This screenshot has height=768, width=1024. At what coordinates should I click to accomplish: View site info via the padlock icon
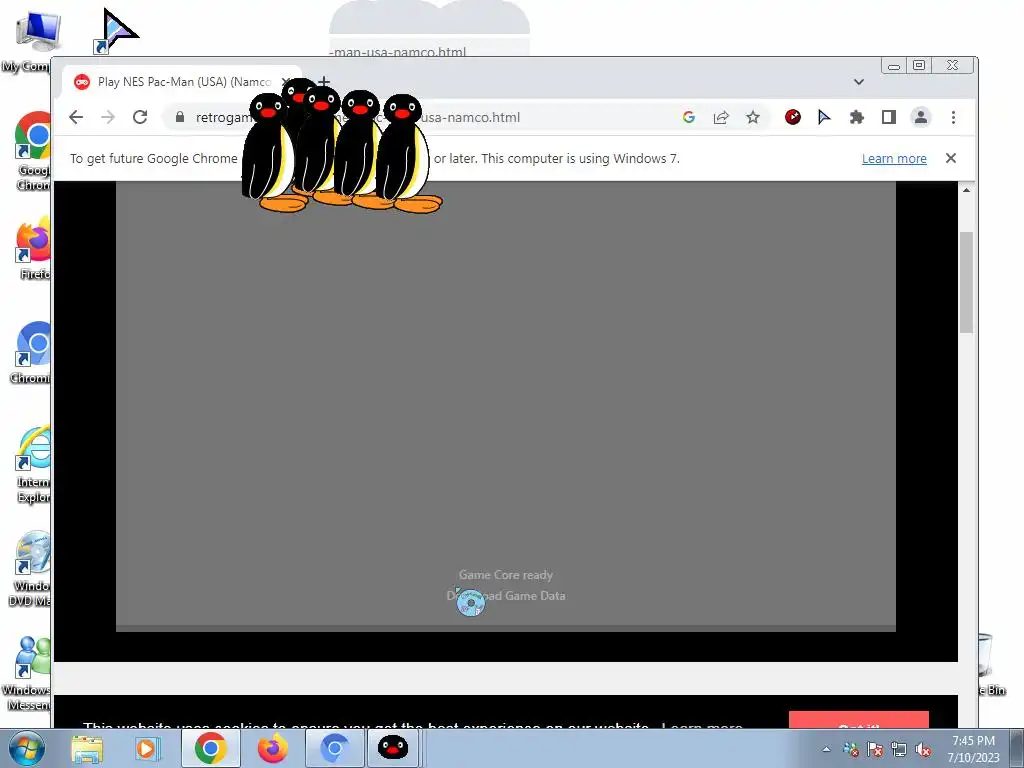click(180, 118)
